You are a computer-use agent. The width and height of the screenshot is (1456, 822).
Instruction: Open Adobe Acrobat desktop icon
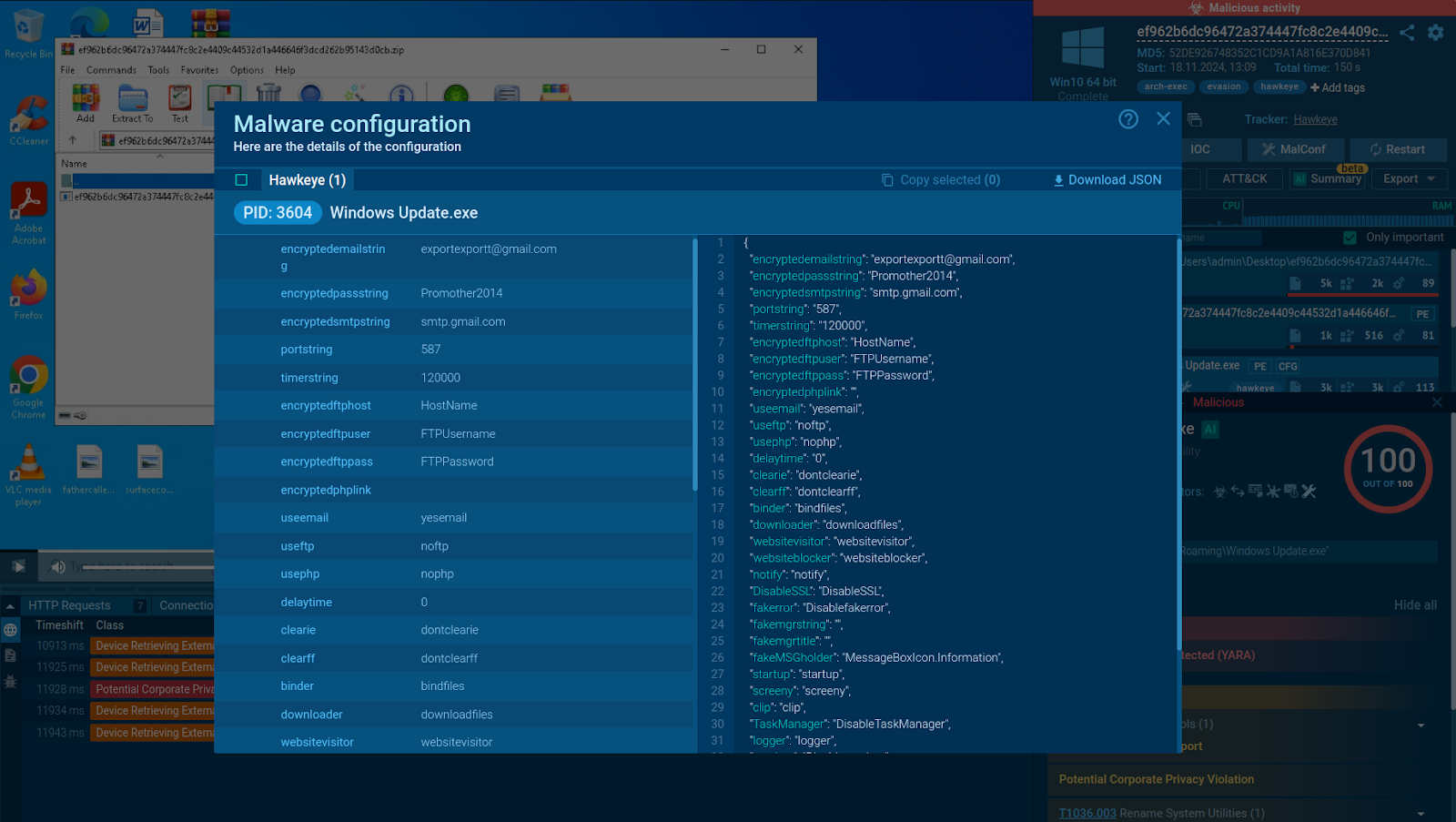point(28,213)
